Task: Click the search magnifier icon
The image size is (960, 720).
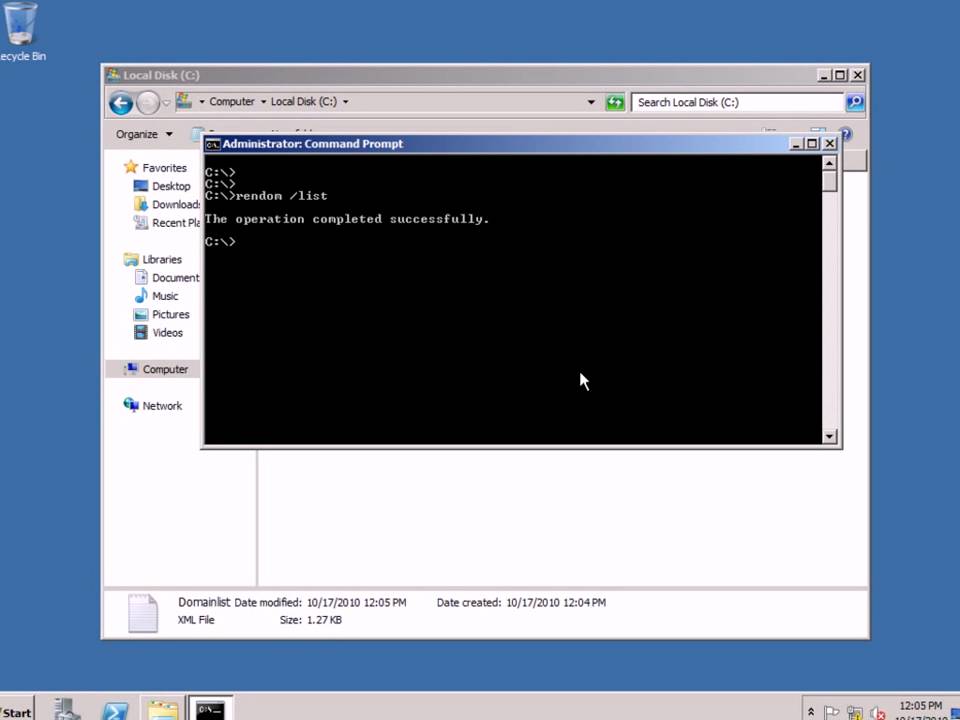Action: pyautogui.click(x=855, y=102)
